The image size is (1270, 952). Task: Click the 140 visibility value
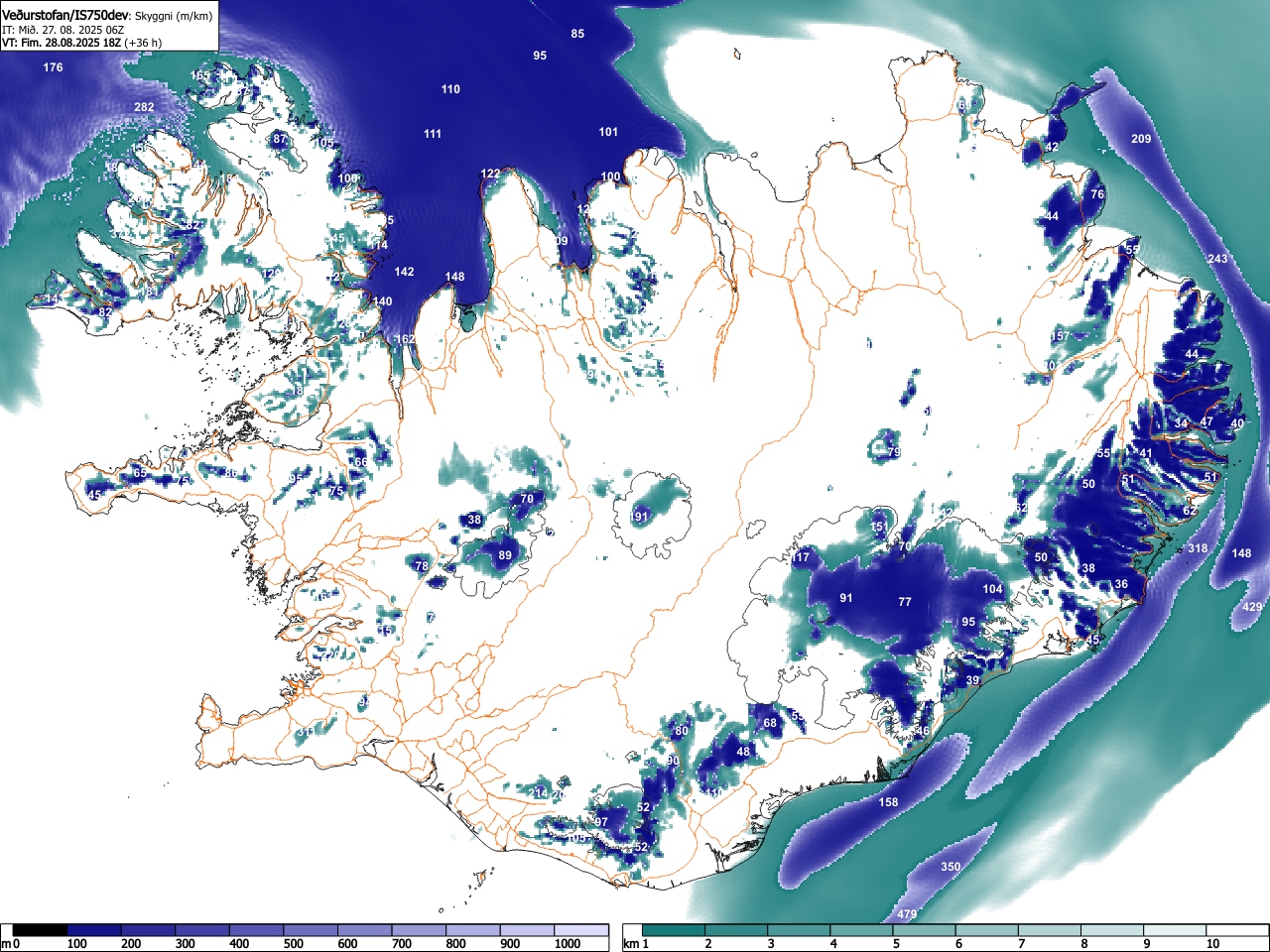[382, 301]
